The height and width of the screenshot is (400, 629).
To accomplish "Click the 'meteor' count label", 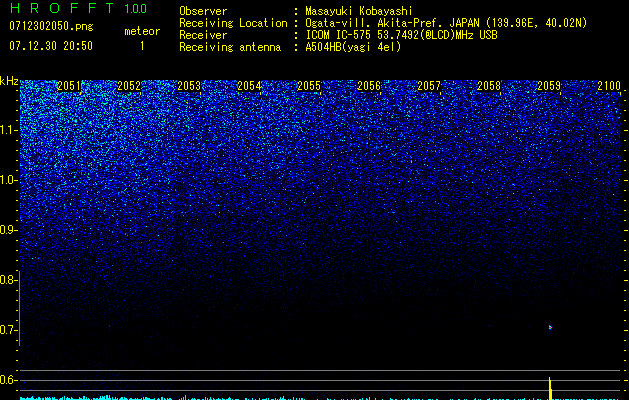I will [x=142, y=31].
